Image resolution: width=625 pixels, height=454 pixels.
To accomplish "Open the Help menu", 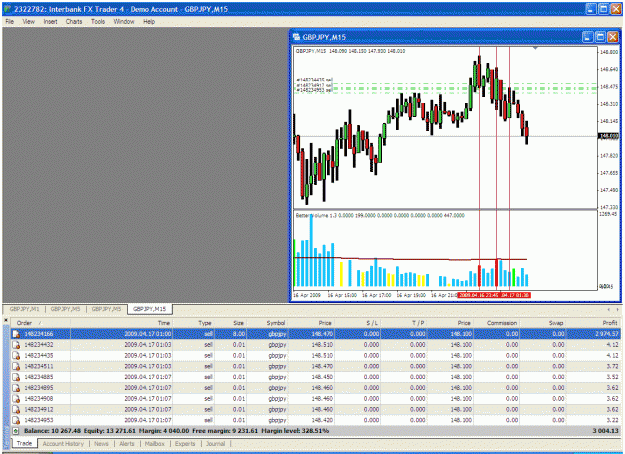I will (149, 22).
